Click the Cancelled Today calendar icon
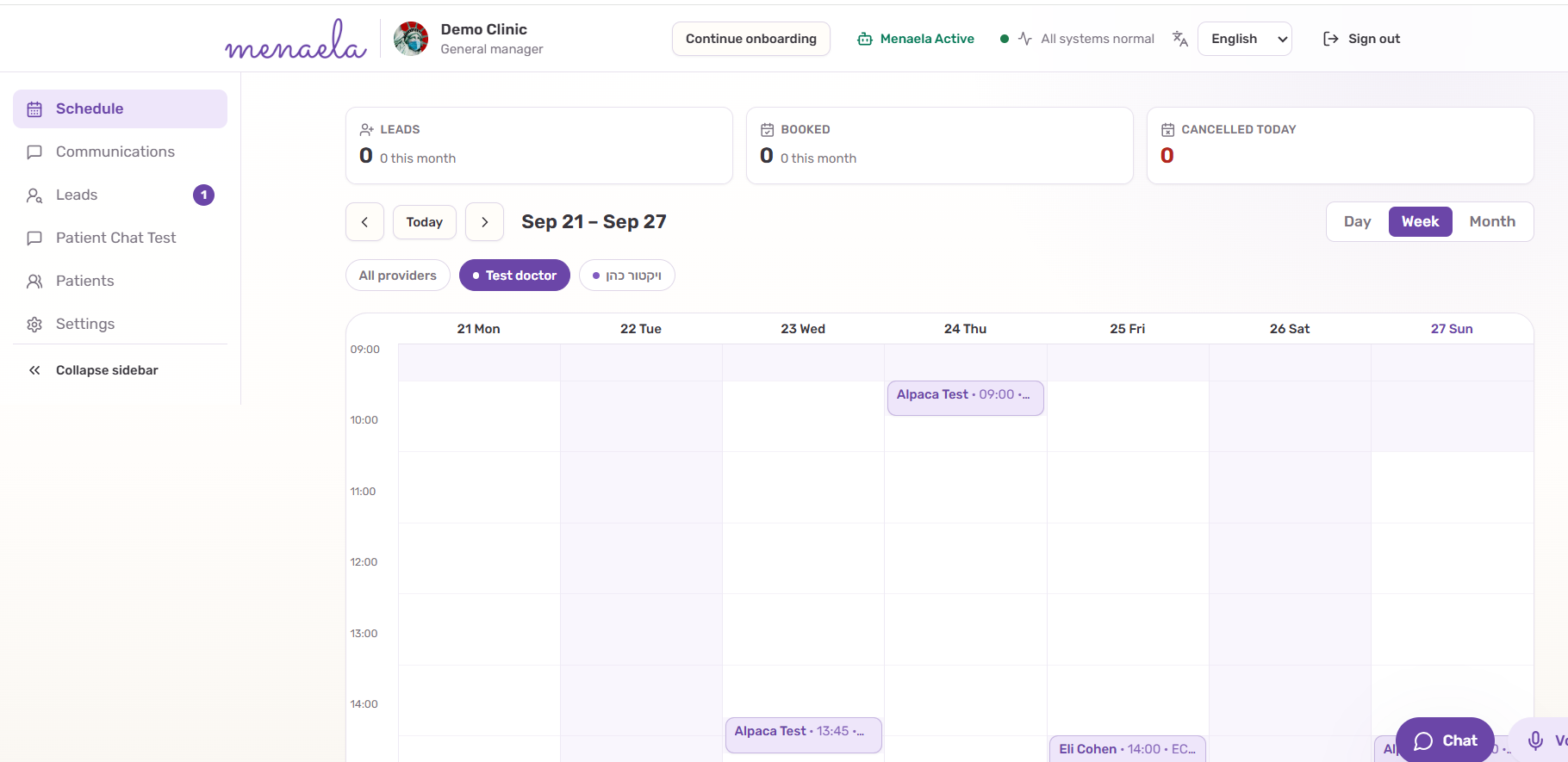 point(1168,130)
